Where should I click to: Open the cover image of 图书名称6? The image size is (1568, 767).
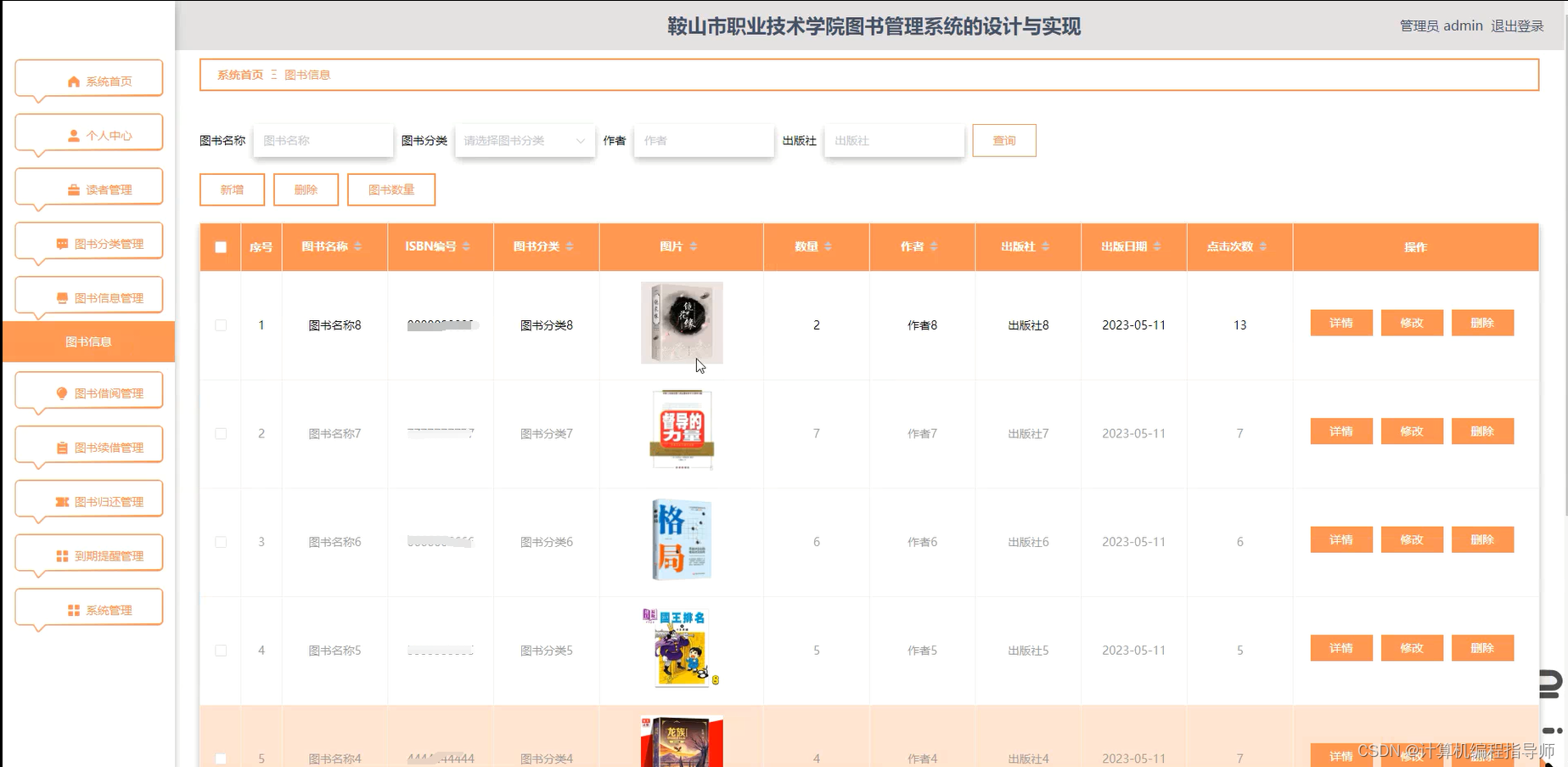(x=682, y=539)
